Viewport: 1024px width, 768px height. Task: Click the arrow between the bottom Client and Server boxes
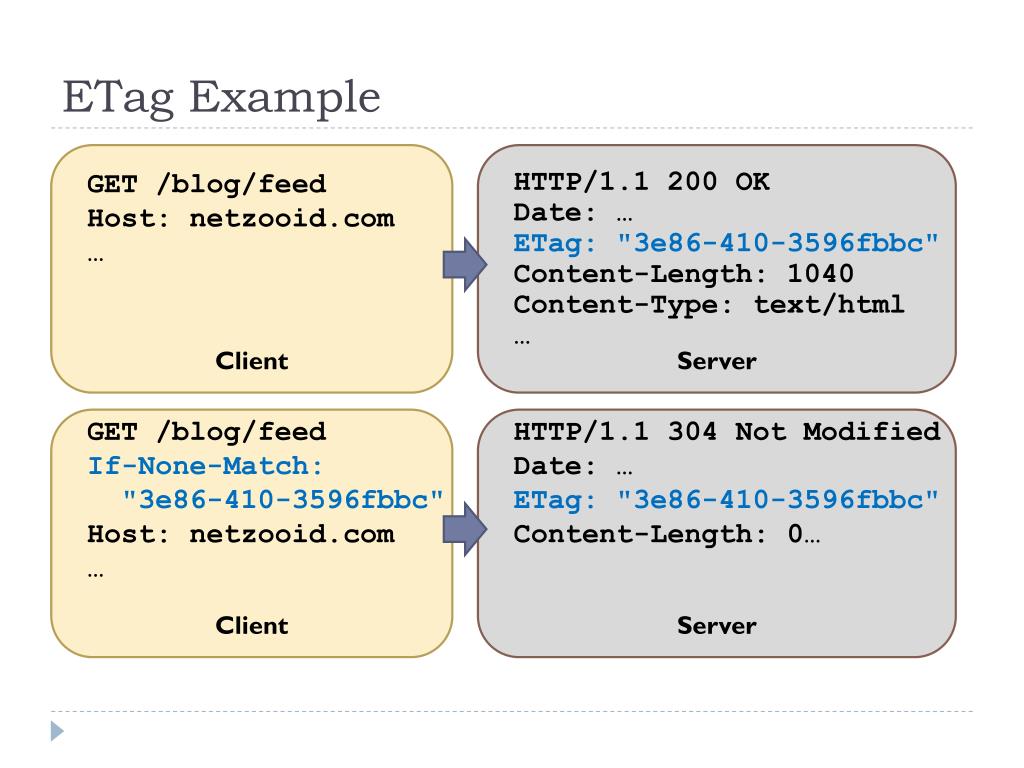[465, 531]
